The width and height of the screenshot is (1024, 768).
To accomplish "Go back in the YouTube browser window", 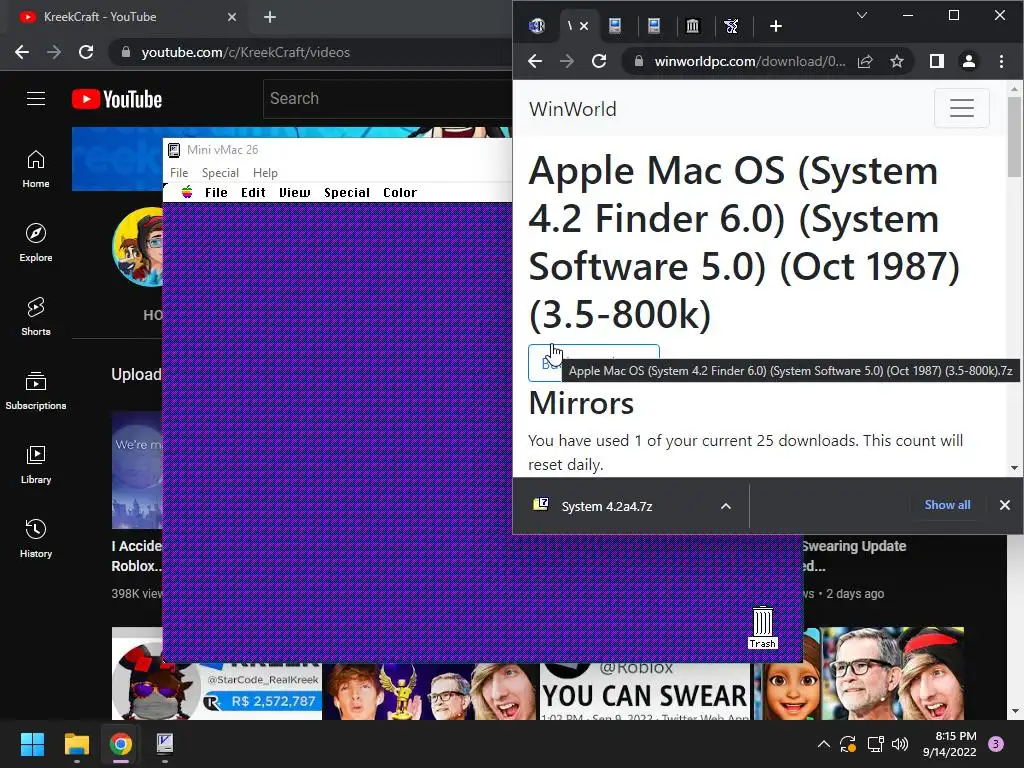I will coord(22,52).
